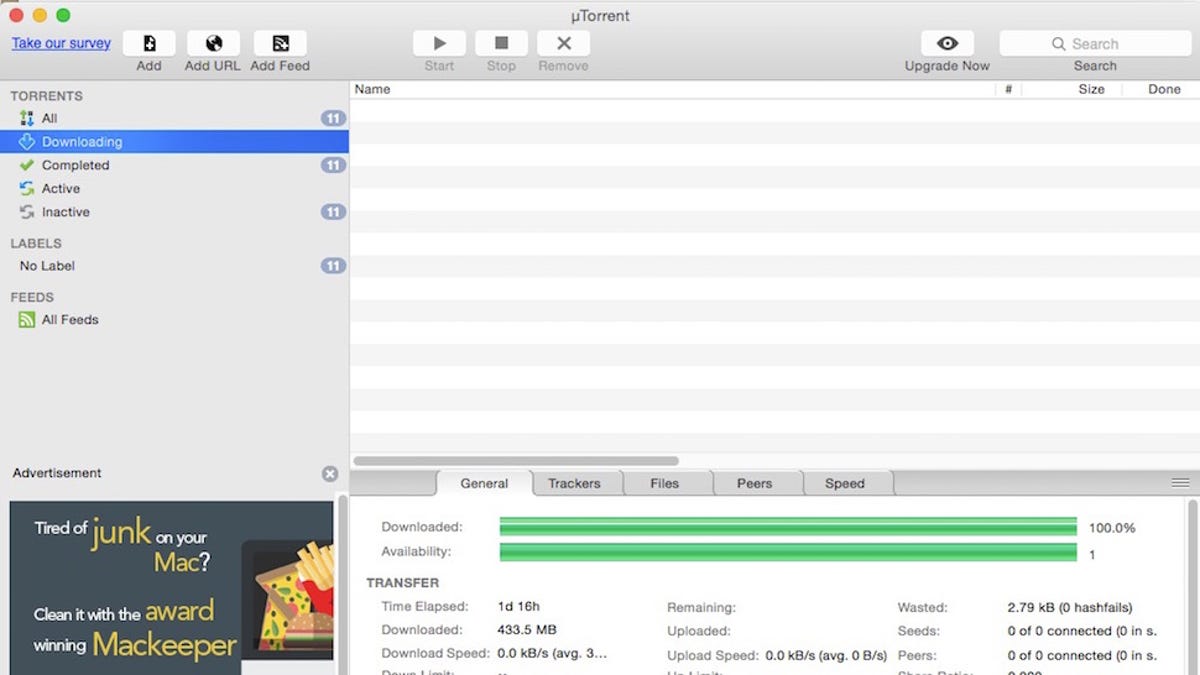Click the Add torrent icon
Image resolution: width=1200 pixels, height=675 pixels.
[x=149, y=43]
